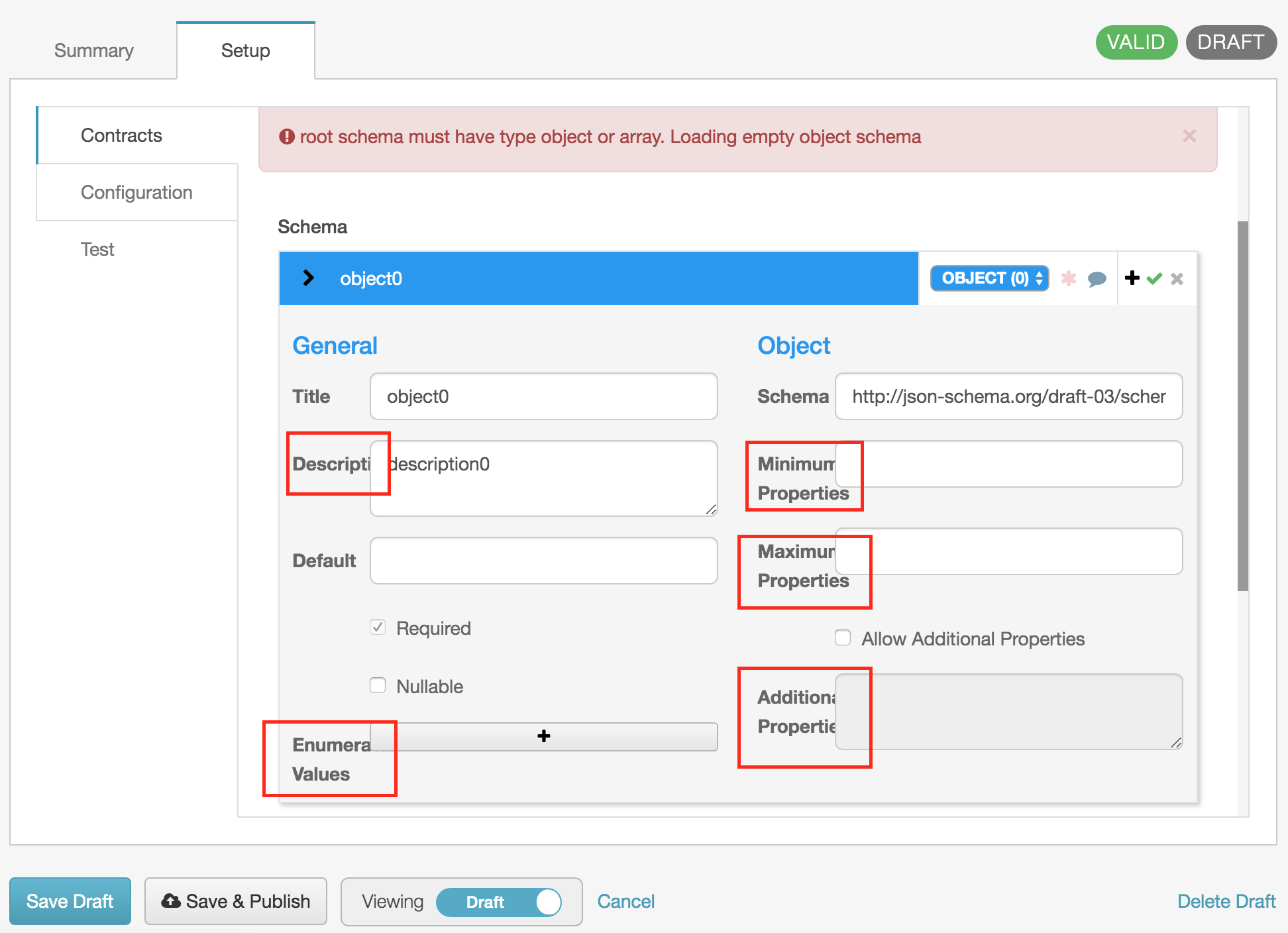The image size is (1288, 933).
Task: Check Allow Additional Properties
Action: pos(842,637)
